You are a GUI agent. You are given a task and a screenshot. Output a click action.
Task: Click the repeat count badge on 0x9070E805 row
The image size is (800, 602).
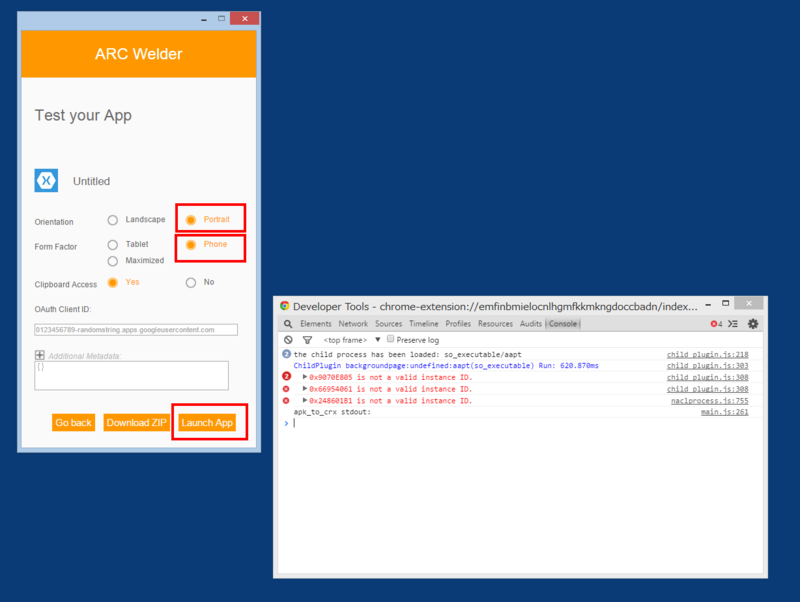[286, 377]
